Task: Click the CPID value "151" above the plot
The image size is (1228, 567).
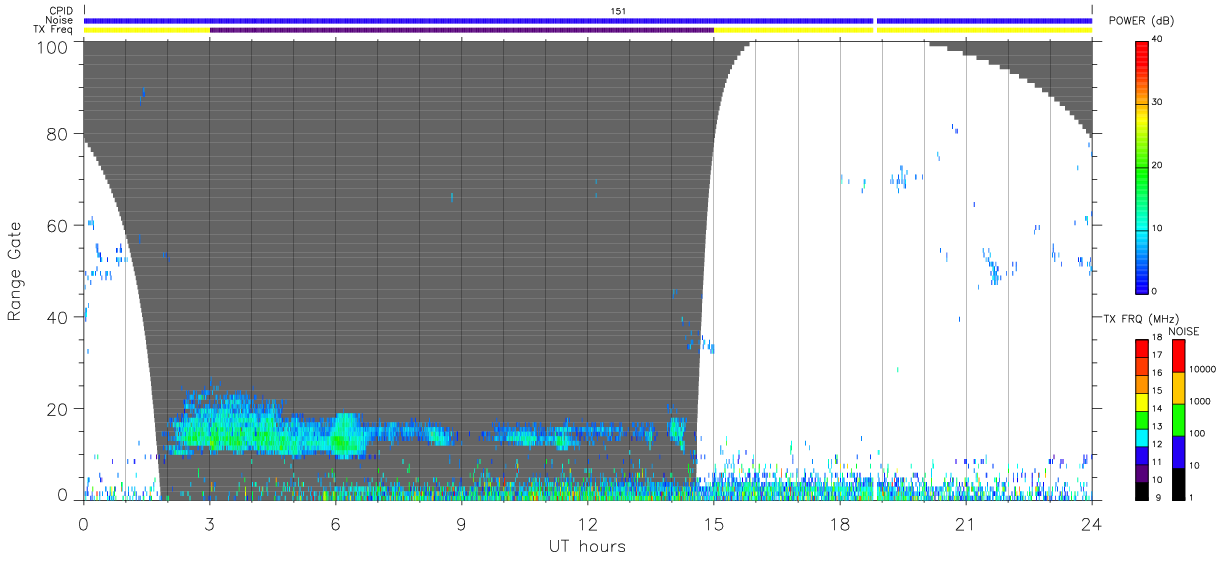Action: [x=620, y=11]
